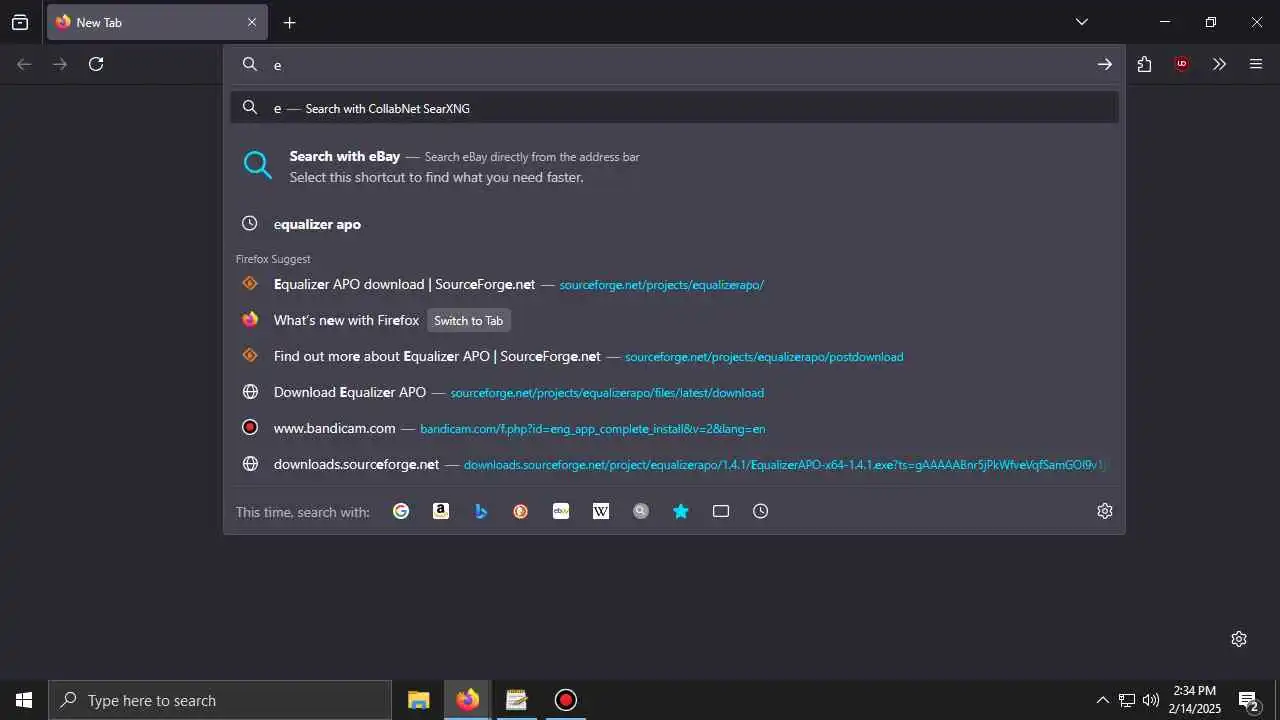Viewport: 1280px width, 720px height.
Task: Click the taskbar clock showing 2:34 PM
Action: (1196, 700)
